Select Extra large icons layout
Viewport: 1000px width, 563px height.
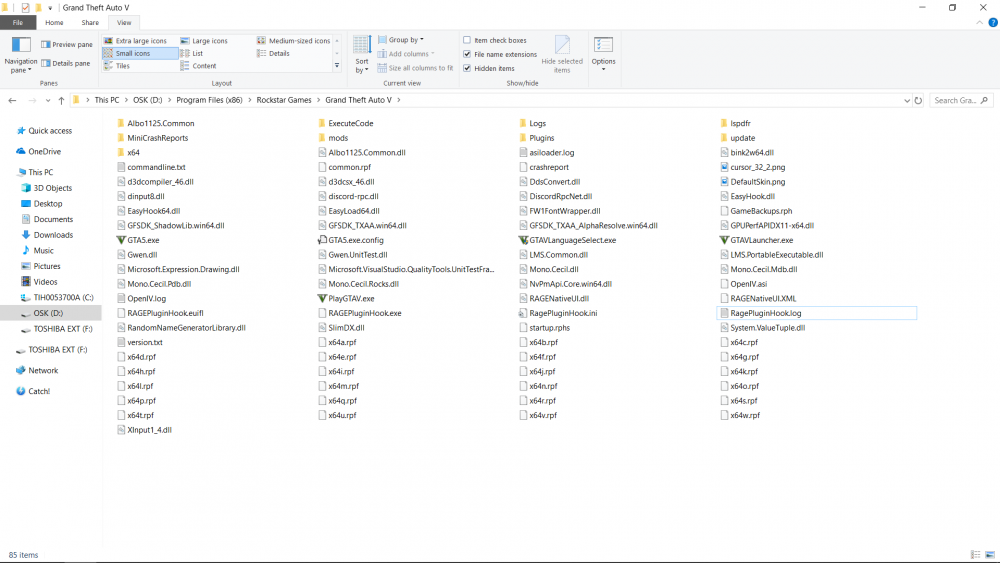coord(135,41)
